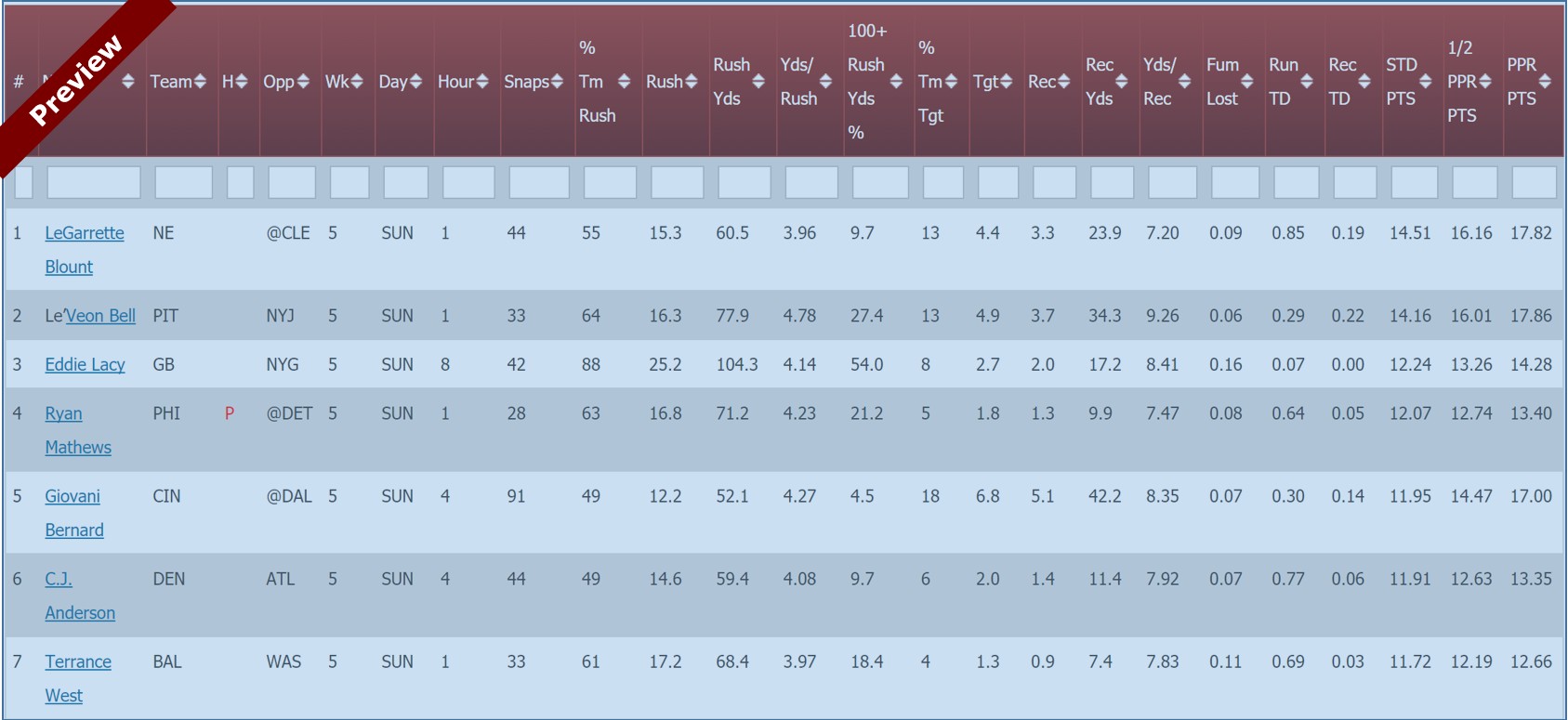Viewport: 1568px width, 720px height.
Task: Sort table by Team column arrows
Action: 200,82
